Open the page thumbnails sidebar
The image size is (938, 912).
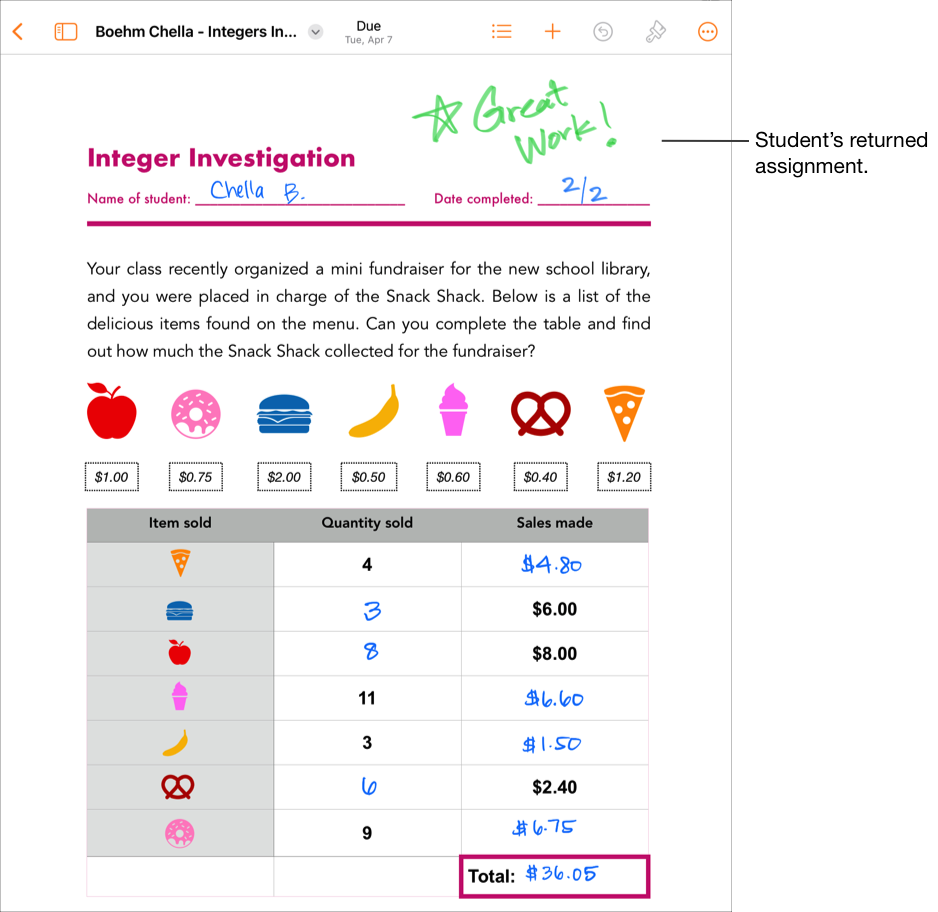(66, 31)
